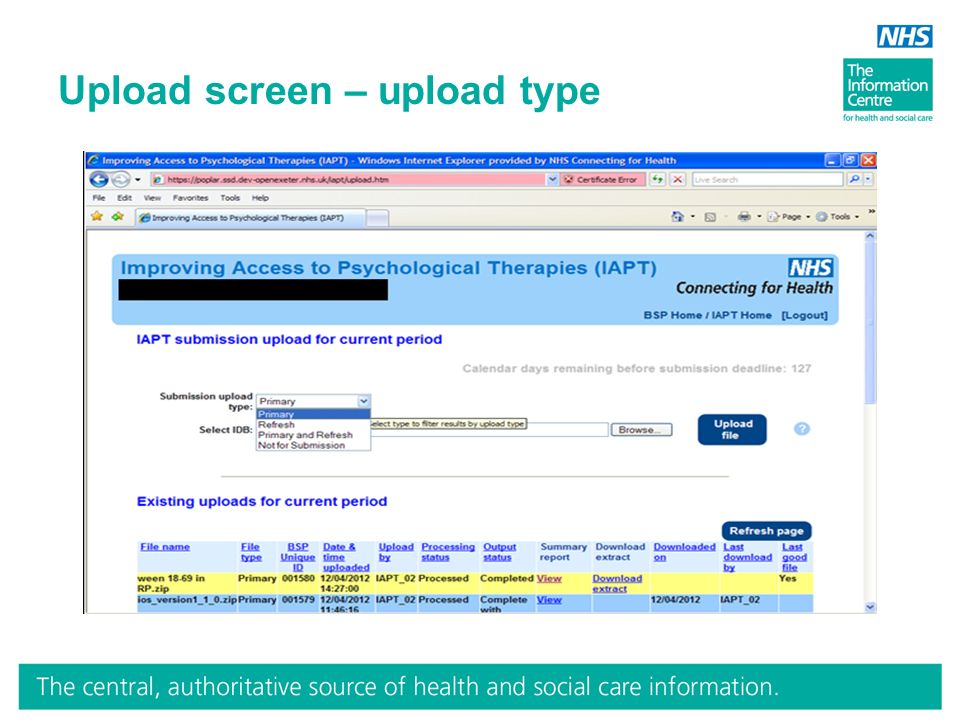The image size is (960, 720).
Task: Click Download extract link for upload 001580
Action: coord(617,583)
